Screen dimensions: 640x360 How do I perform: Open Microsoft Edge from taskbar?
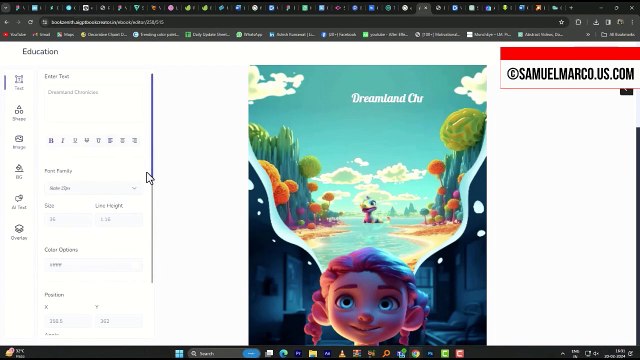pyautogui.click(x=284, y=353)
